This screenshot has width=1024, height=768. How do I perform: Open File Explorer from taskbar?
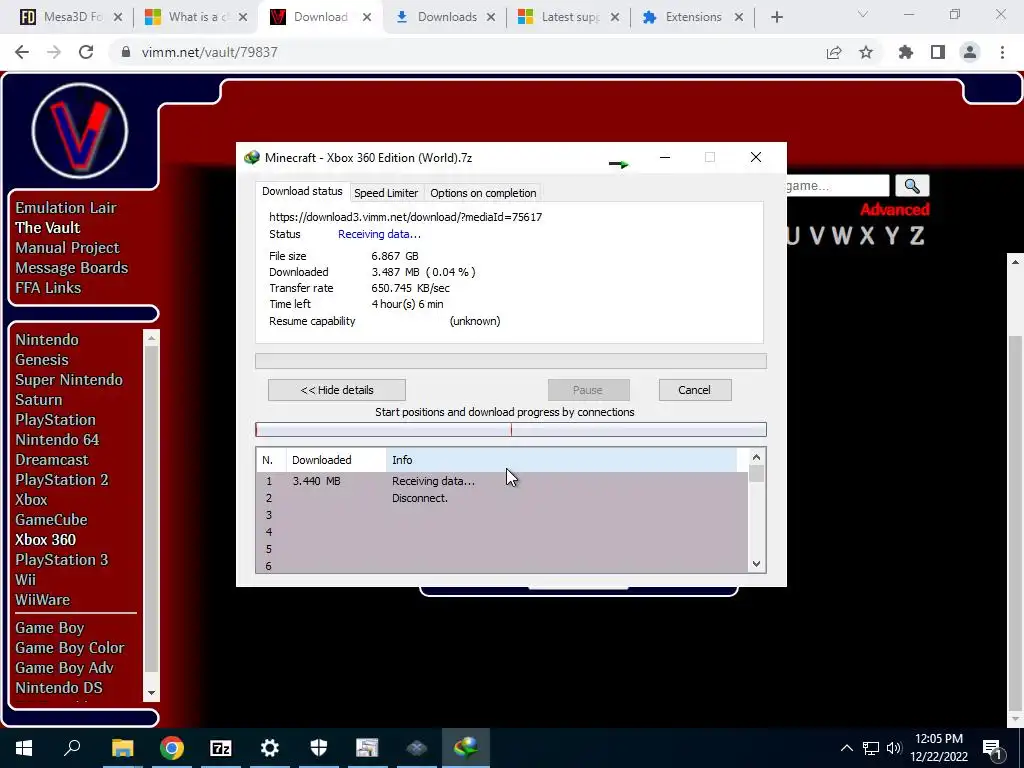click(122, 748)
